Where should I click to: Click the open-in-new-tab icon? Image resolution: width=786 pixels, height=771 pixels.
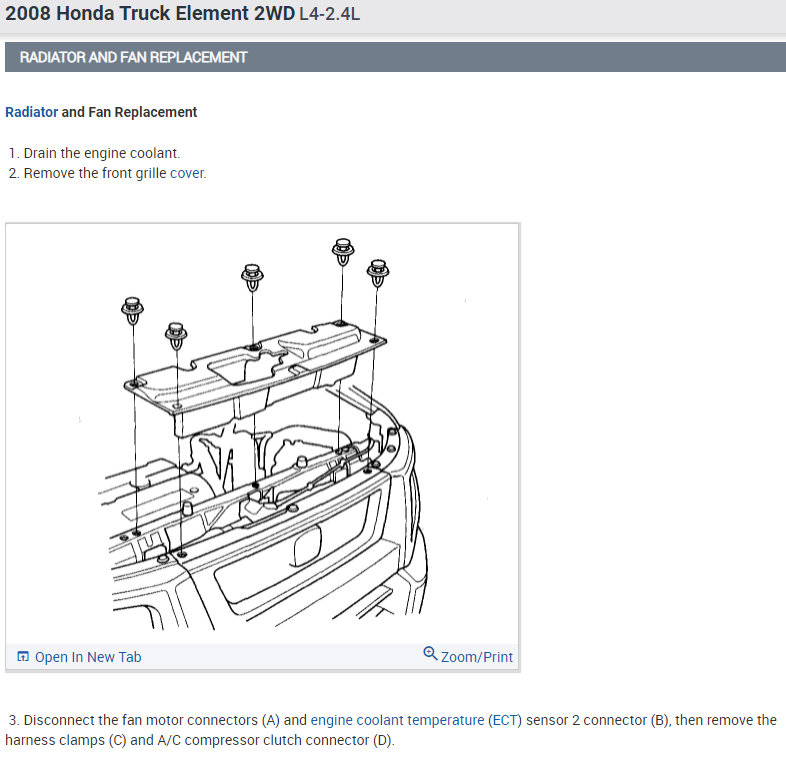[23, 657]
